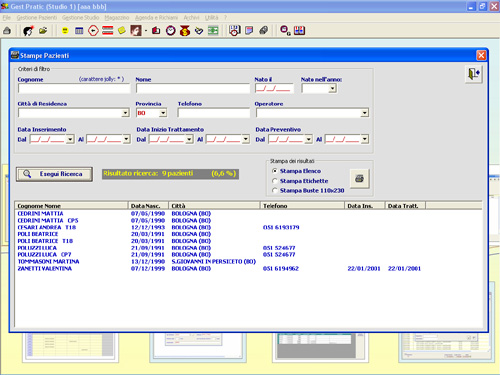This screenshot has width=500, height=375.
Task: Click the floppy disk with clock icon
Action: pyautogui.click(x=235, y=31)
